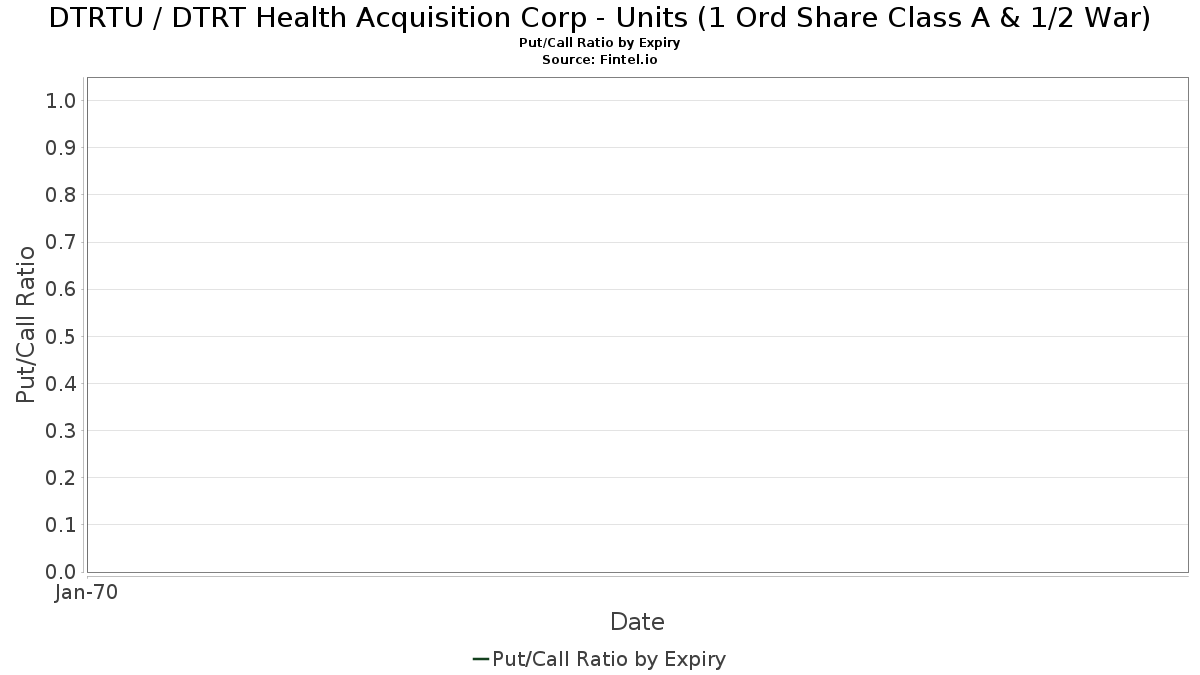The width and height of the screenshot is (1200, 675).
Task: Click the 0.1 y-axis tick label
Action: [x=61, y=525]
